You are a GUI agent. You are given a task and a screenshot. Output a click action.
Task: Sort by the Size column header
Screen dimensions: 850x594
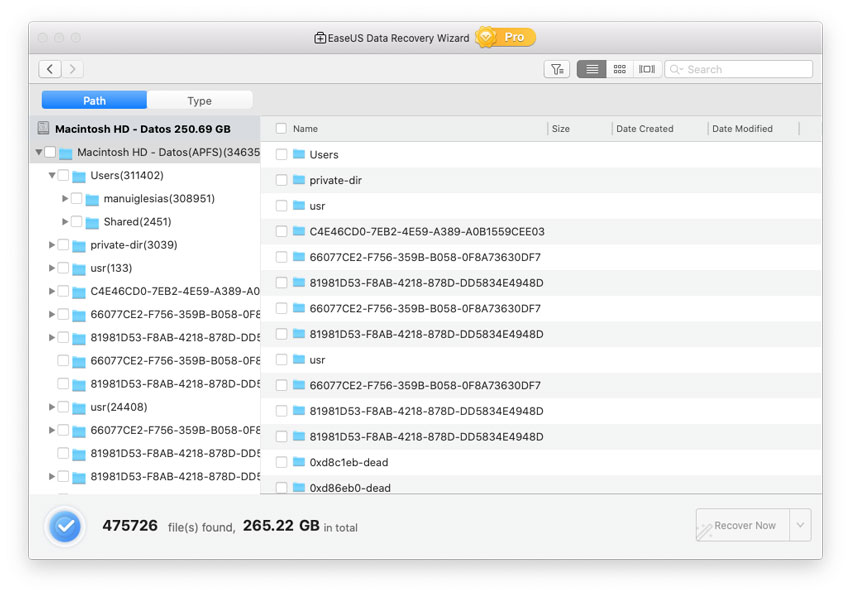(x=561, y=129)
